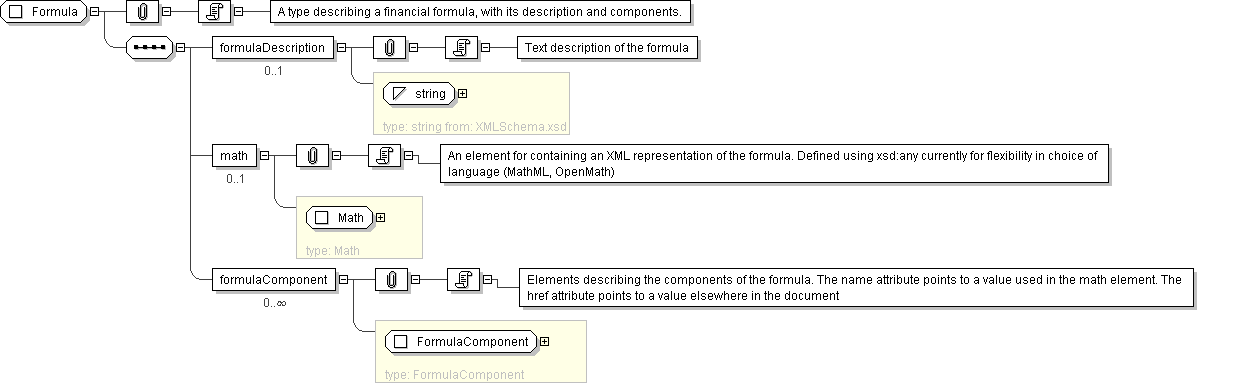
Task: Click the paperclip icon beside formulaDescription
Action: (388, 47)
